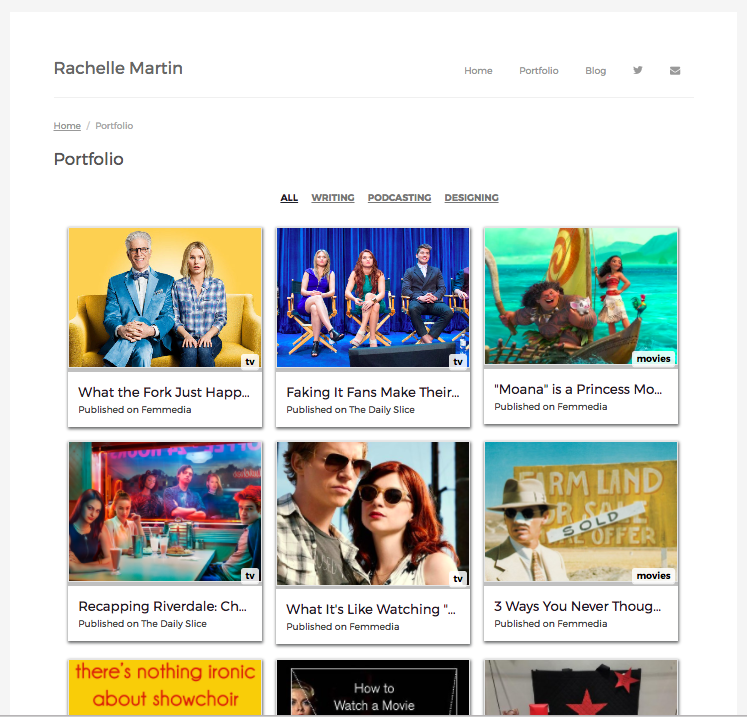This screenshot has width=747, height=717.
Task: Click title "Moana" is a Princess Mo...
Action: [x=578, y=389]
